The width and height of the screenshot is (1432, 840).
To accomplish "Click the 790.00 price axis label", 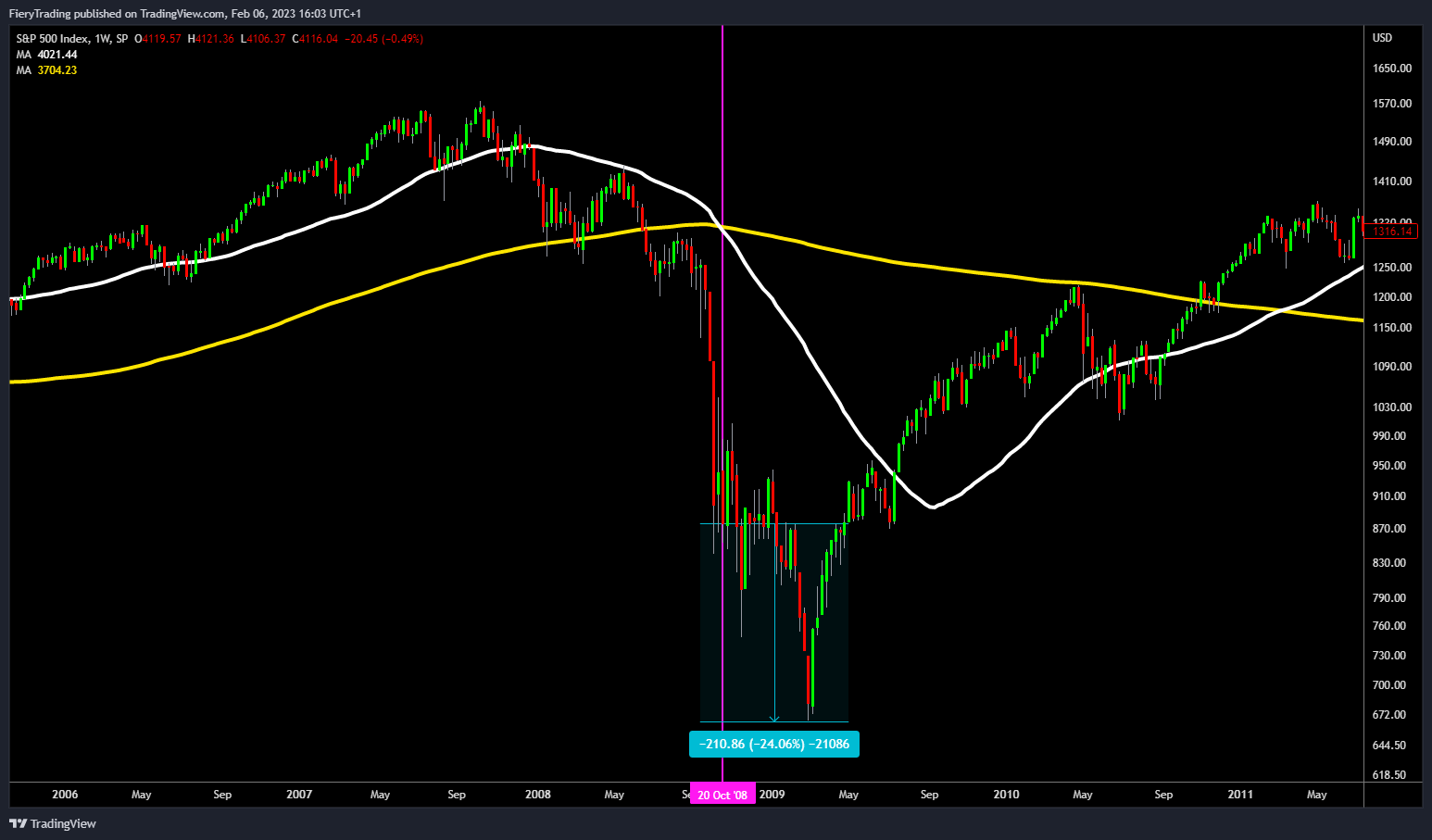I will click(1389, 598).
